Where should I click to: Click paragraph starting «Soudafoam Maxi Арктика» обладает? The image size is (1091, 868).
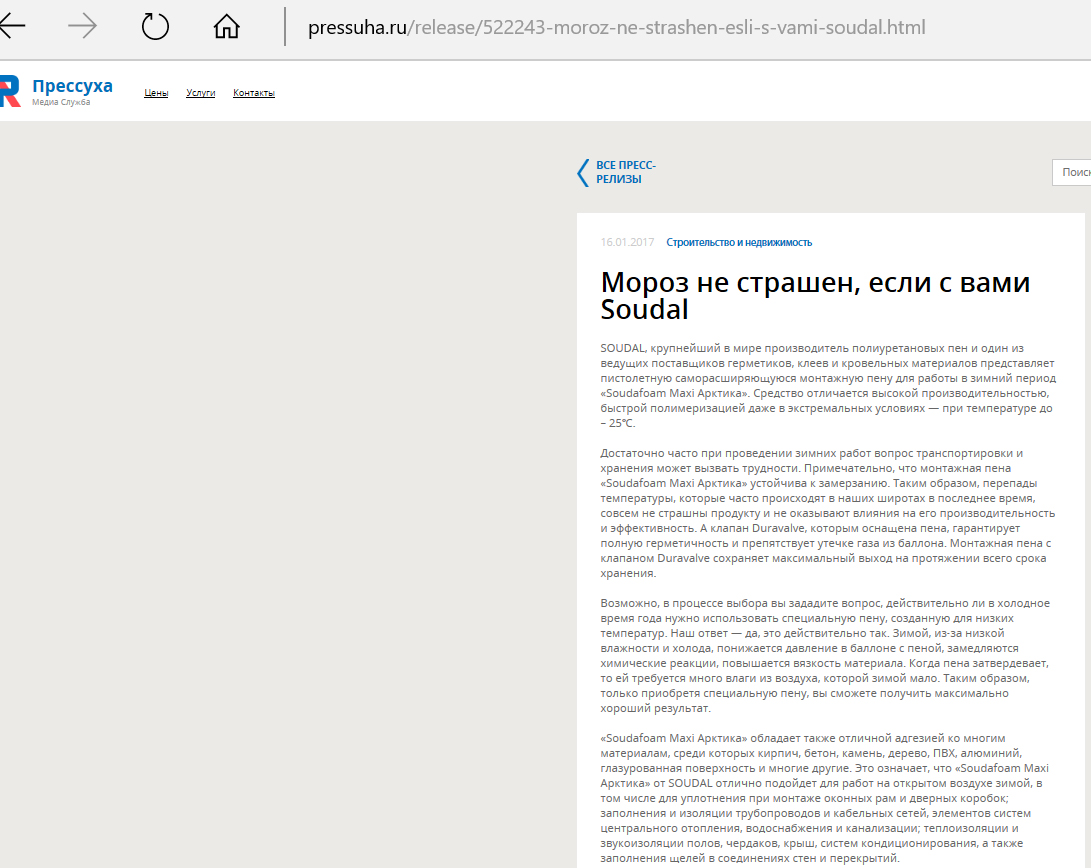[825, 798]
